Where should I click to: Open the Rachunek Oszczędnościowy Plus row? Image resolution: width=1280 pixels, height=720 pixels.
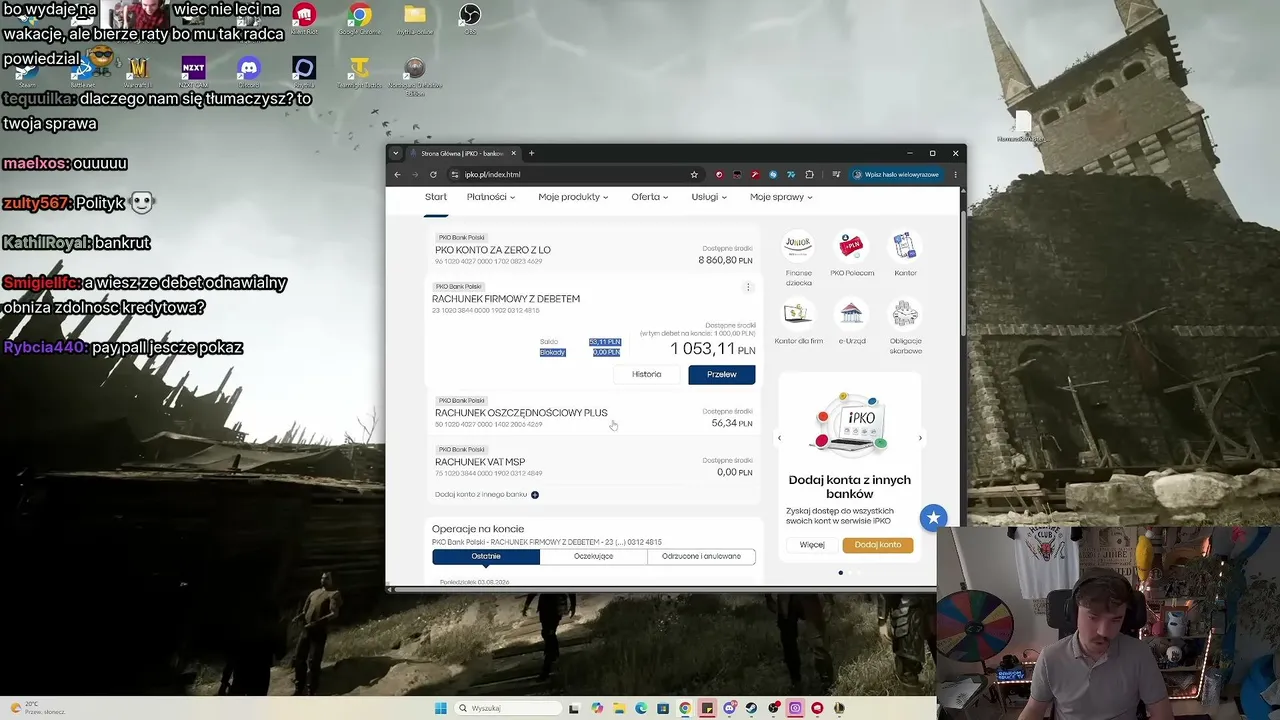click(594, 414)
